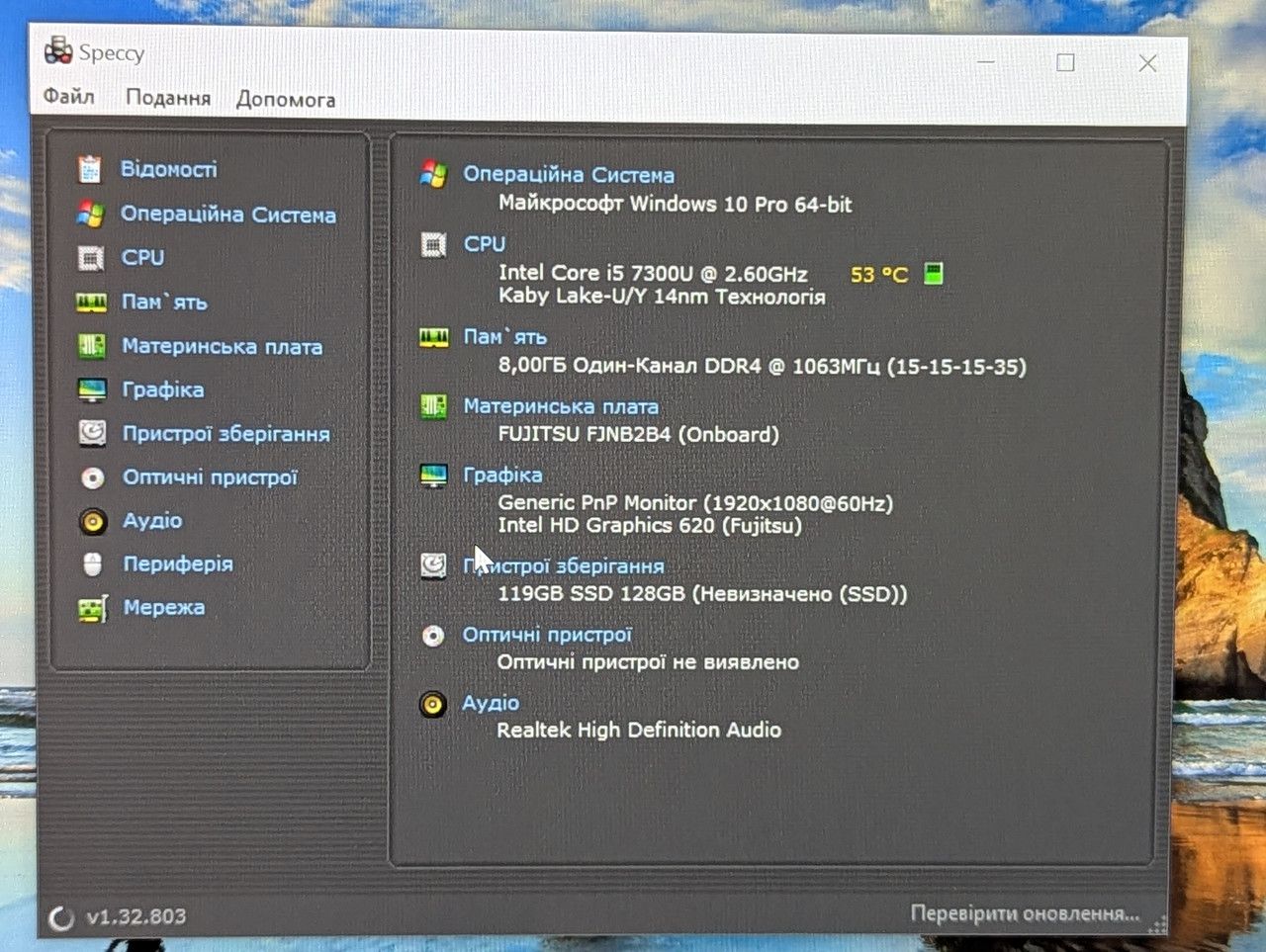Click the optical disc icon in summary panel
The width and height of the screenshot is (1266, 952).
433,636
